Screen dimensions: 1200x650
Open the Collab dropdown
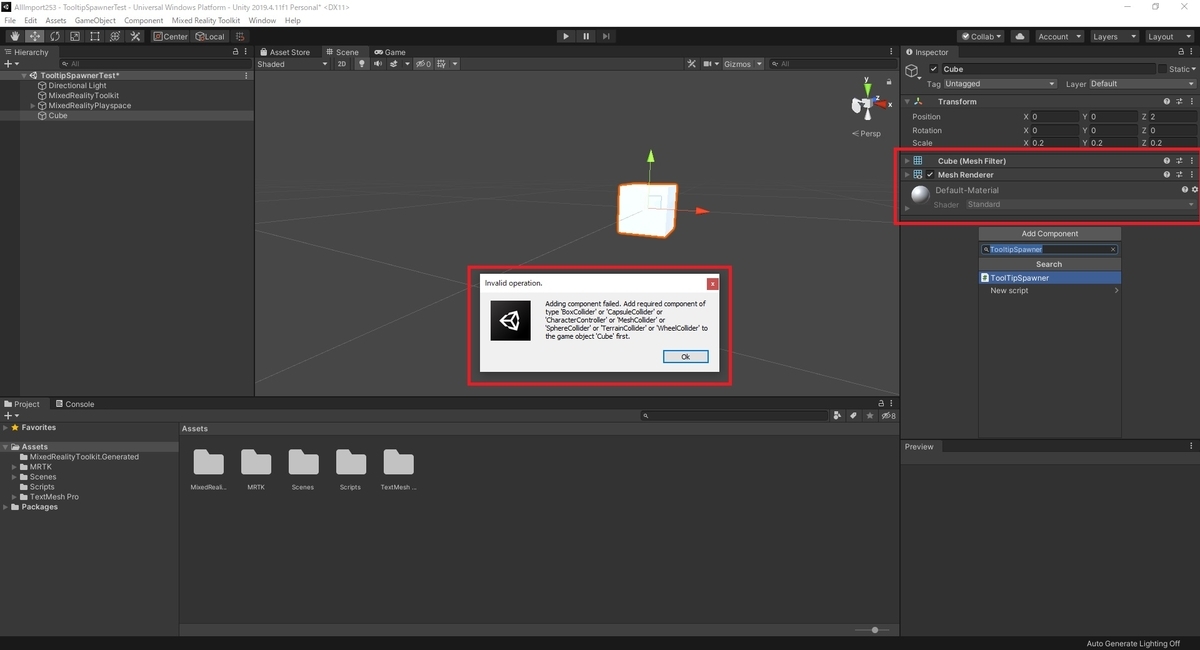point(982,36)
